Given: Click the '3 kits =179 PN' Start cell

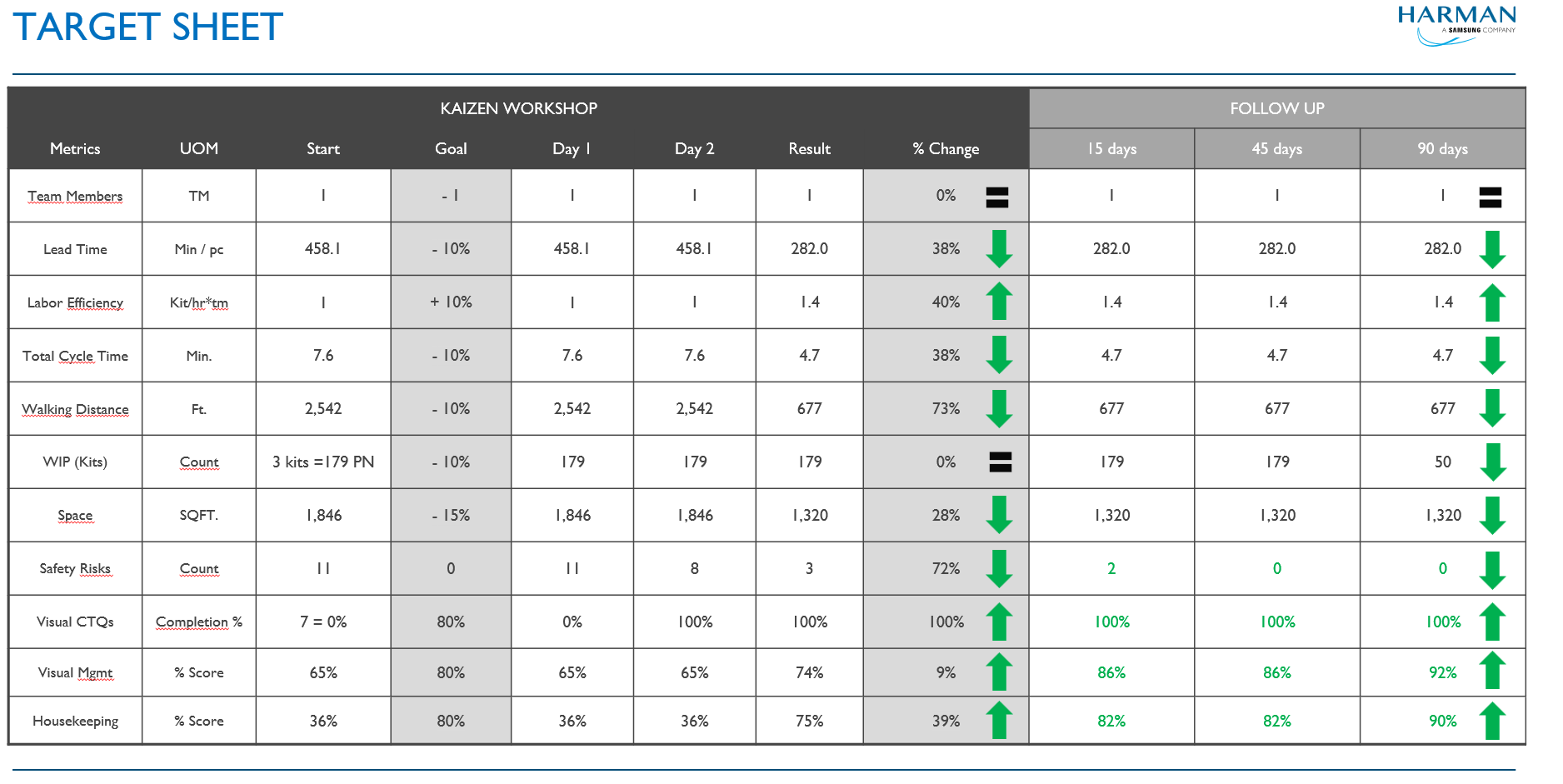Looking at the screenshot, I should (x=323, y=462).
